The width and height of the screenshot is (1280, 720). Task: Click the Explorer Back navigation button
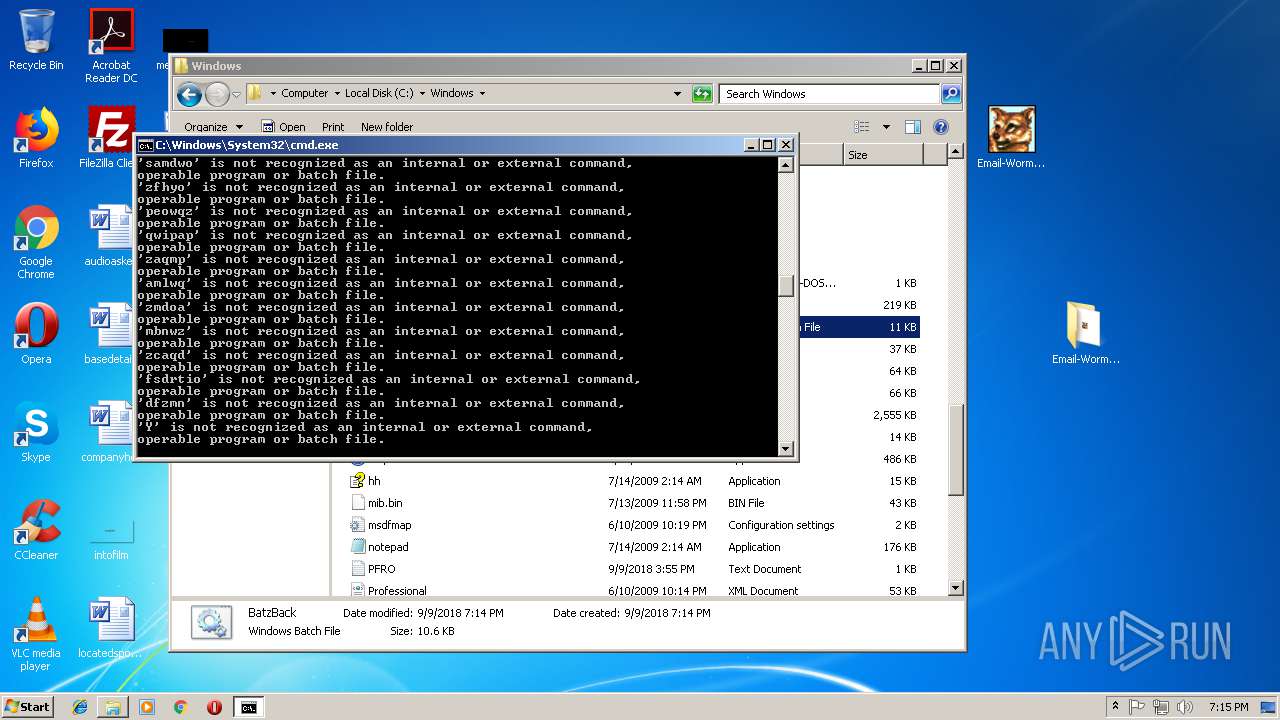click(x=189, y=94)
